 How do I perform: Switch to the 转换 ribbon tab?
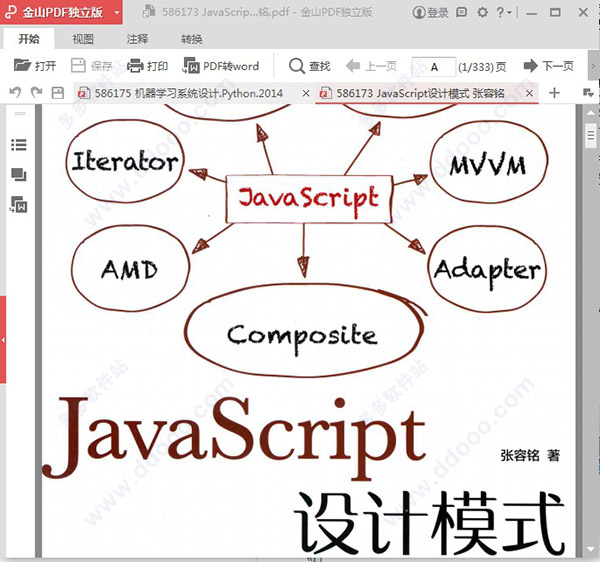(192, 39)
